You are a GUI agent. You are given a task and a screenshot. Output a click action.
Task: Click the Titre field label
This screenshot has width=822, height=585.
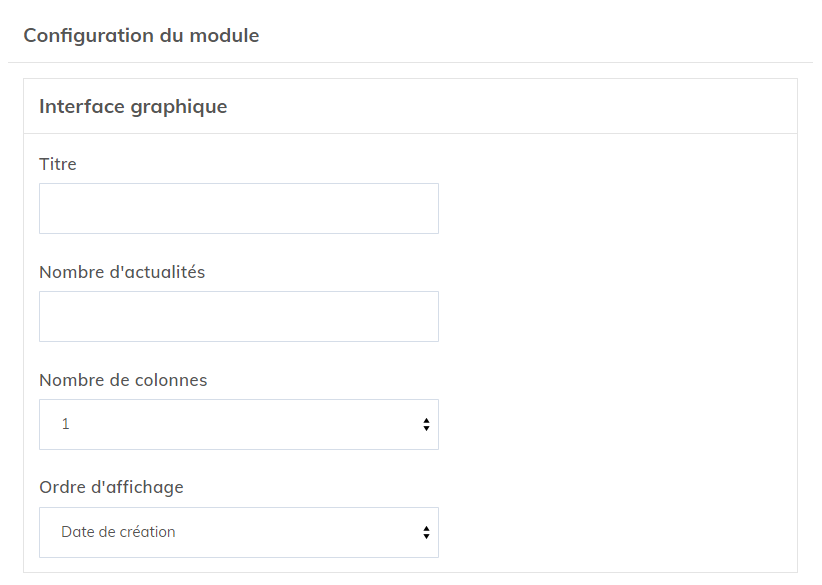[58, 164]
